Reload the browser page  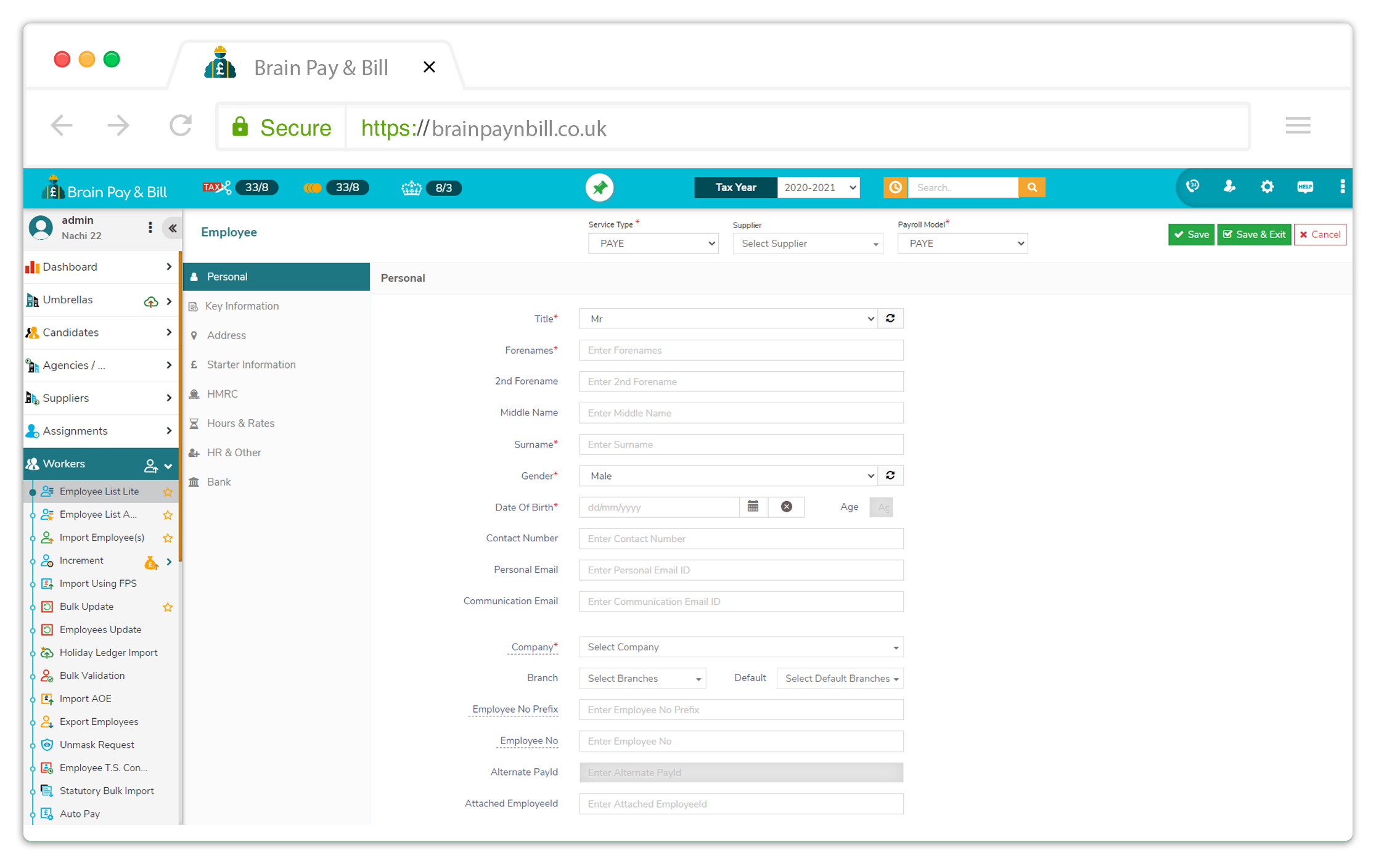point(181,126)
